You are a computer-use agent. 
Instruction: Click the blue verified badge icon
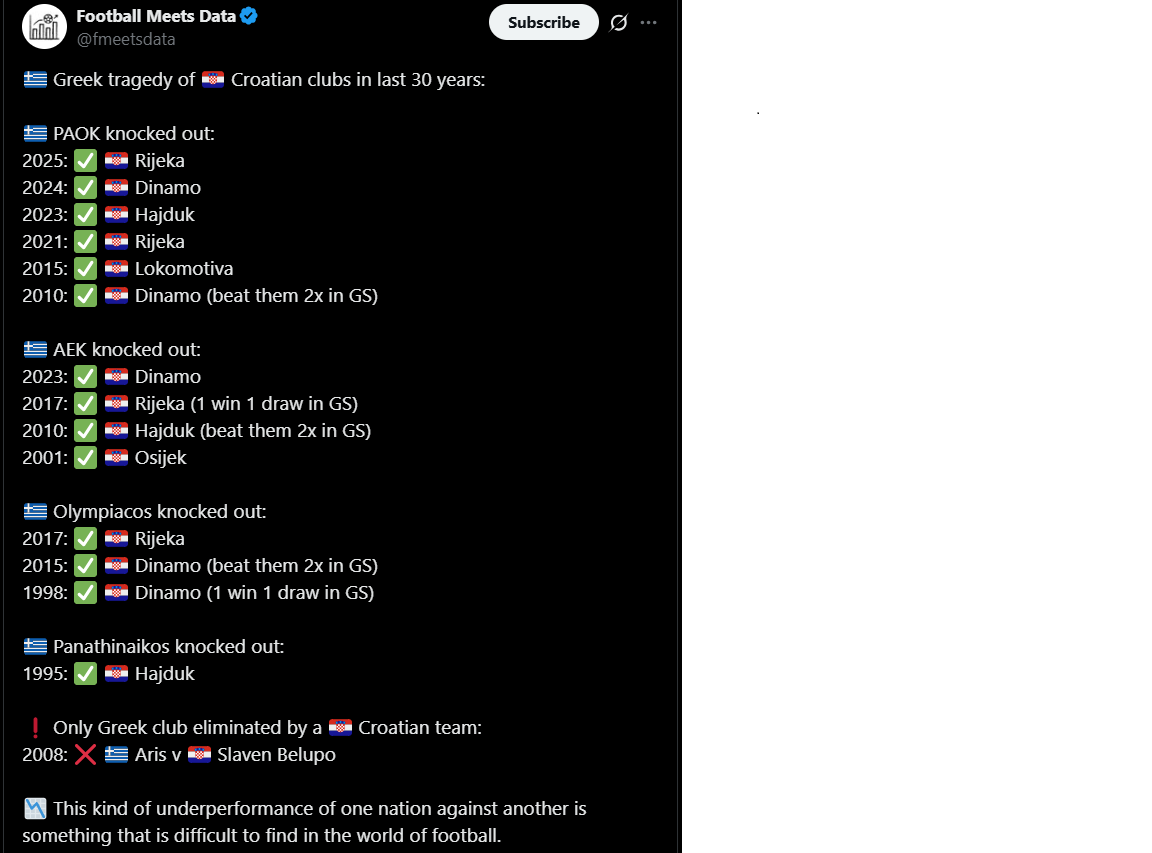249,15
